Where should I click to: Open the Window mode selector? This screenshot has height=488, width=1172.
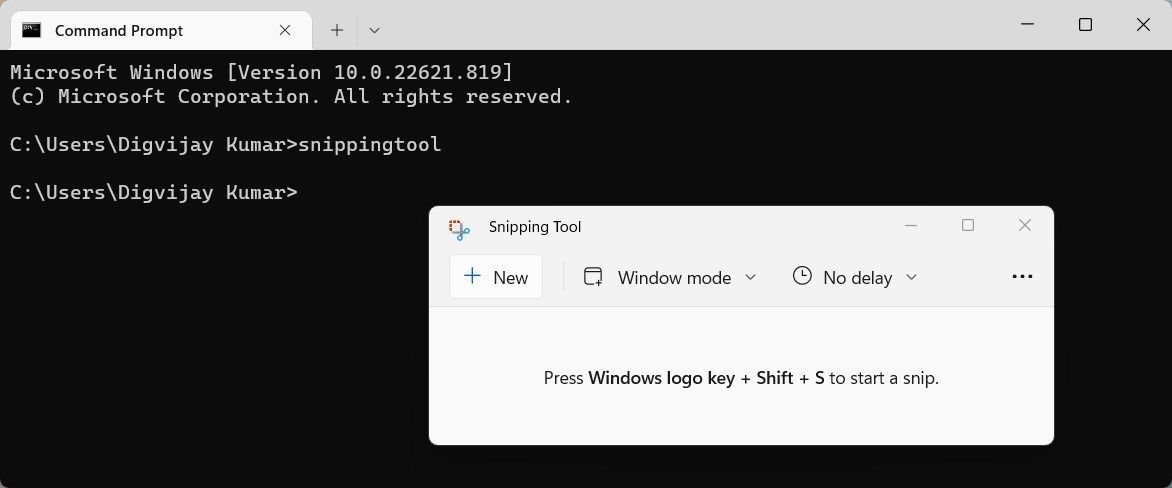670,277
